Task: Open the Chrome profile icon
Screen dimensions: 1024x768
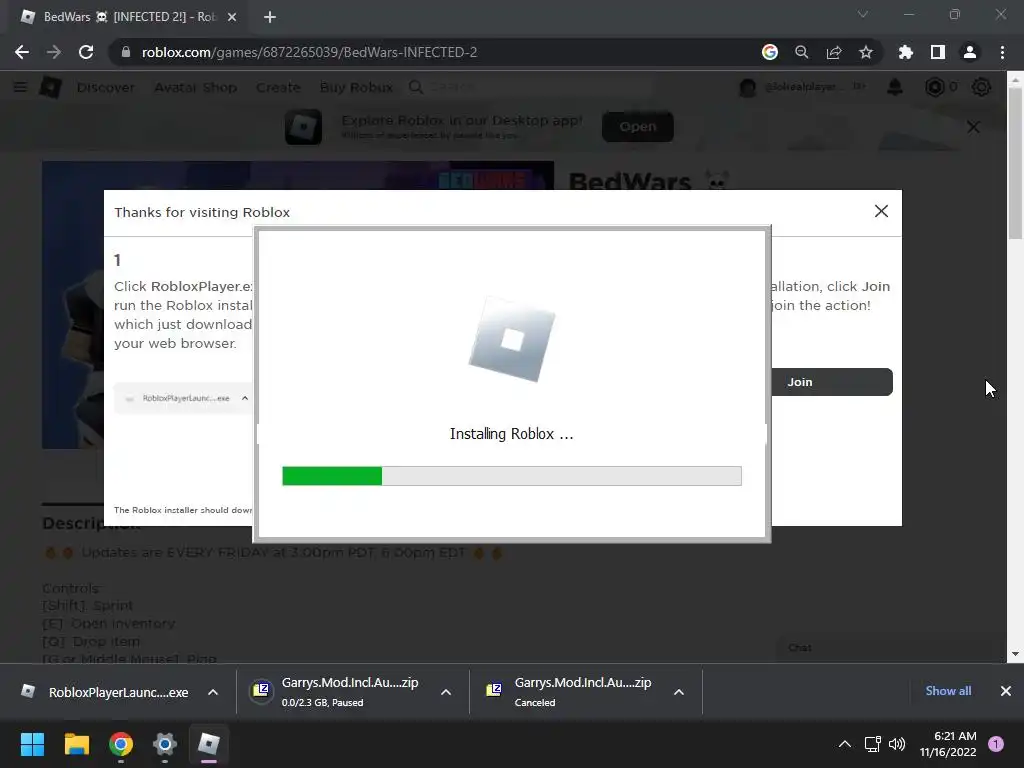Action: [969, 52]
